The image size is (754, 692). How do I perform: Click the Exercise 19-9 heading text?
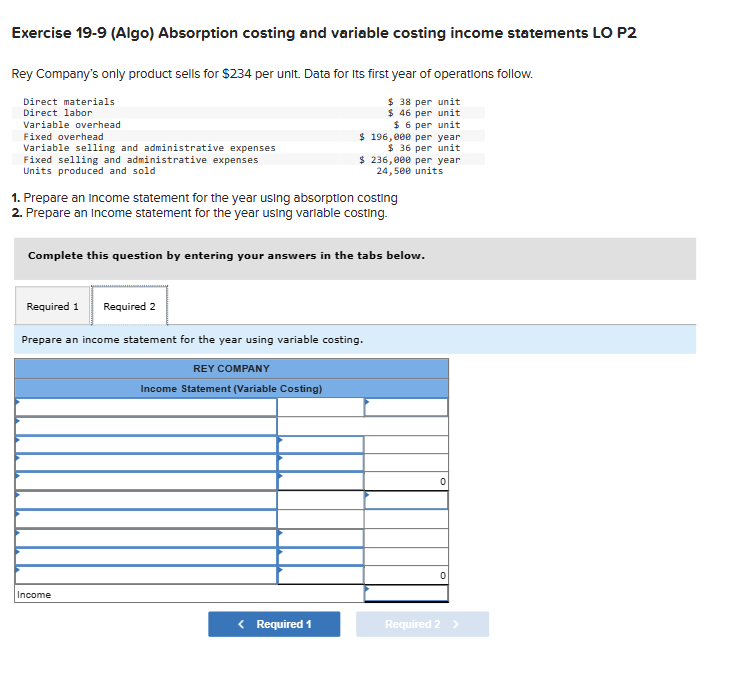click(x=324, y=33)
